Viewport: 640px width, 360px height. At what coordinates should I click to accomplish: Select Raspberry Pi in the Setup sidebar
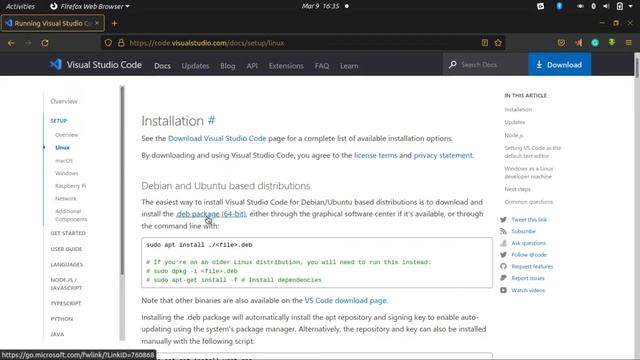point(71,186)
